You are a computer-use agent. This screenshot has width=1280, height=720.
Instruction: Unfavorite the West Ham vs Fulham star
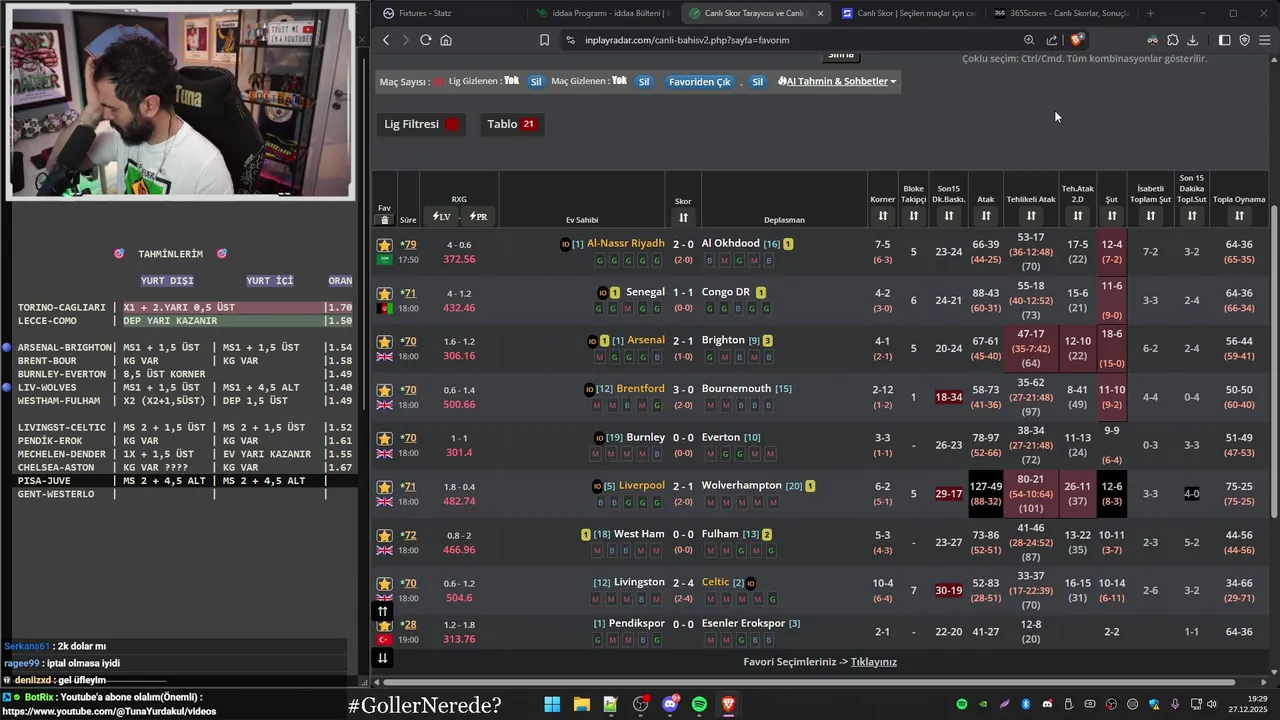click(384, 535)
